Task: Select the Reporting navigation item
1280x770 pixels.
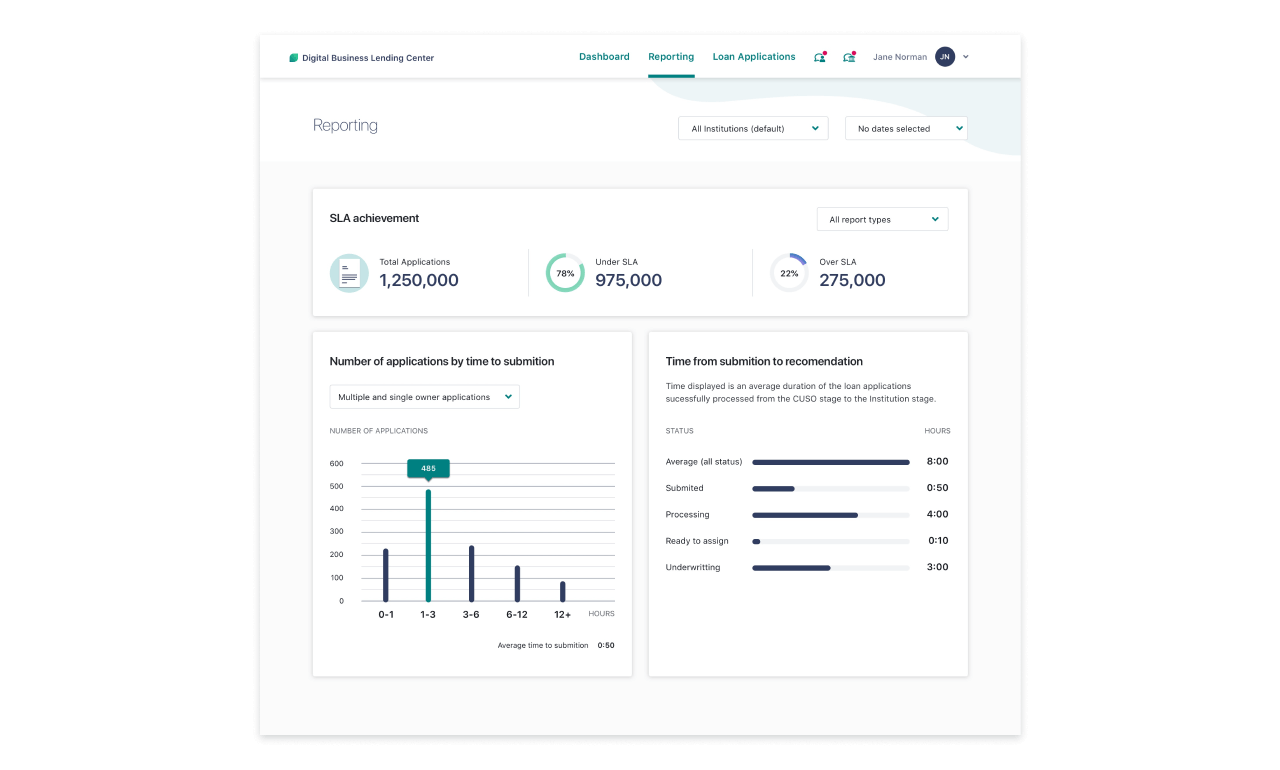Action: coord(671,57)
